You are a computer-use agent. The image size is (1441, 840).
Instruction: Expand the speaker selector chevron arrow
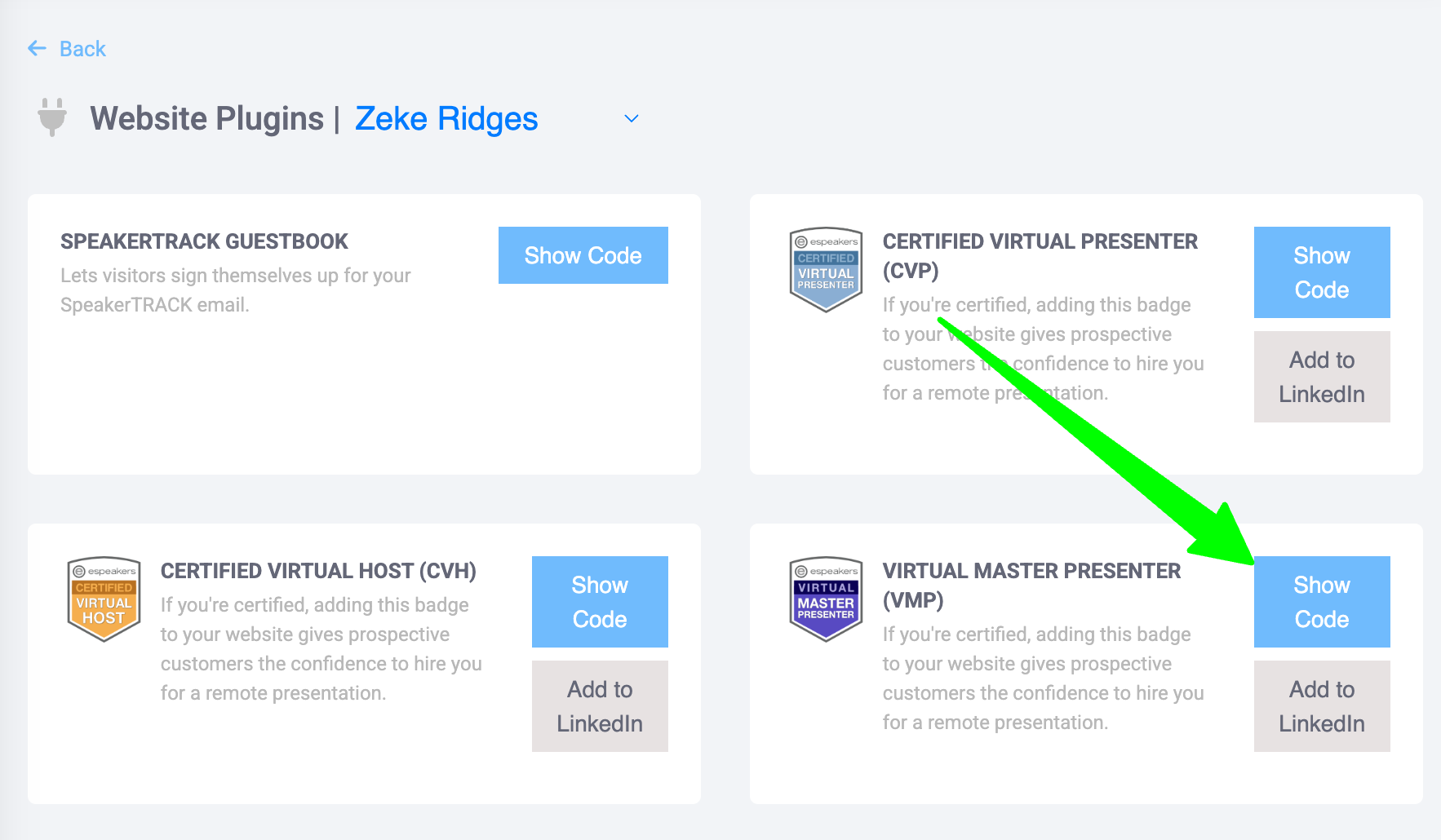(631, 119)
